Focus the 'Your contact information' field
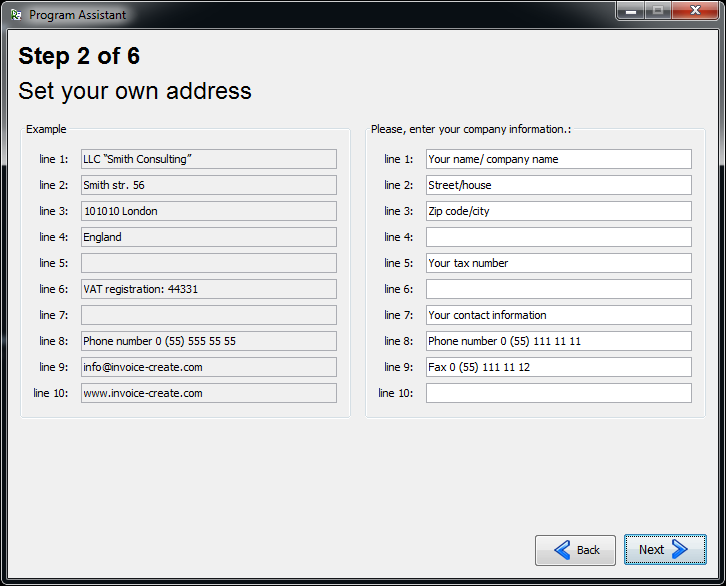The height and width of the screenshot is (586, 726). click(x=559, y=315)
